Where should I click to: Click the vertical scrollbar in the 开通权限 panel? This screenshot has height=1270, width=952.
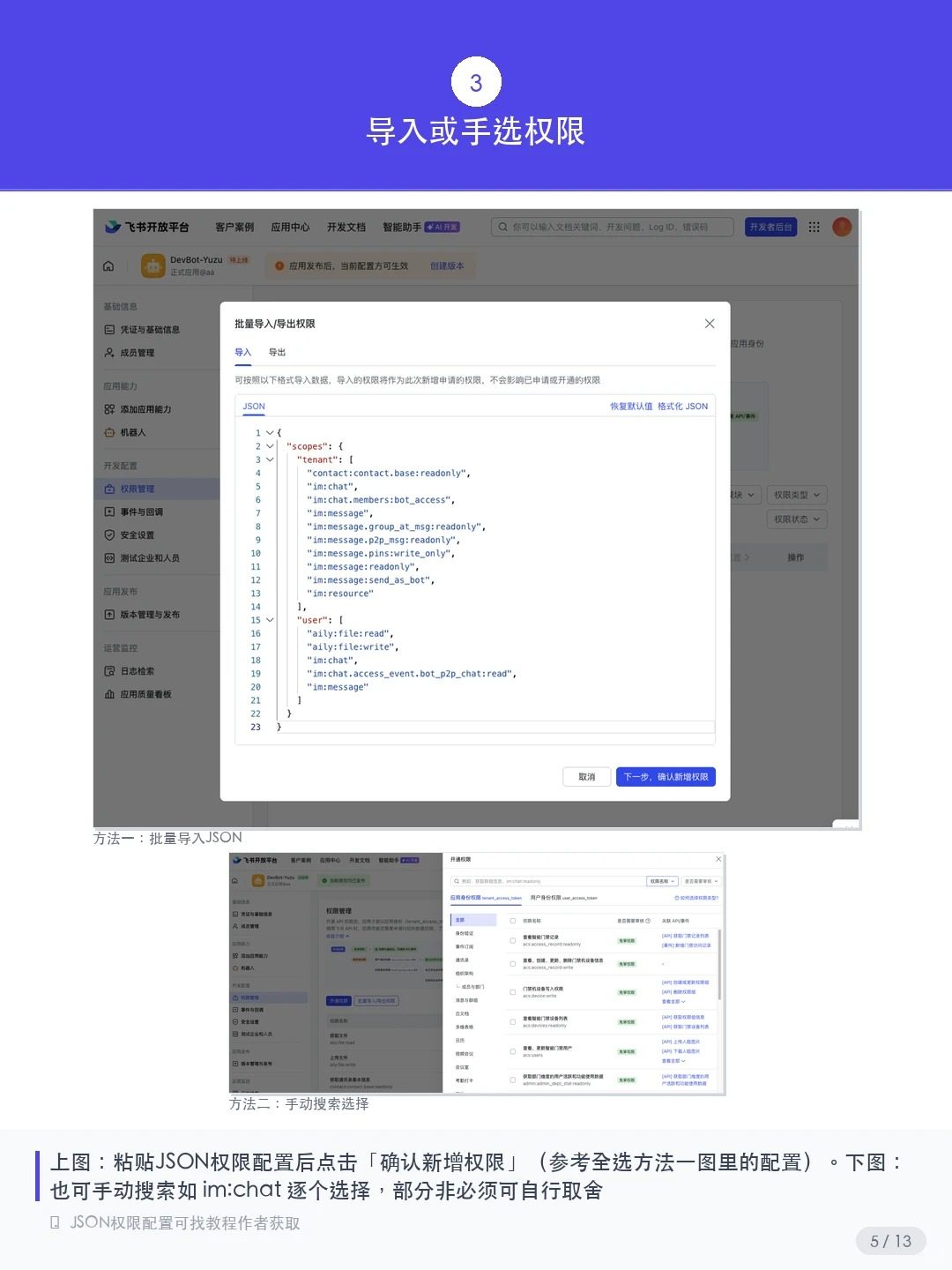(720, 965)
